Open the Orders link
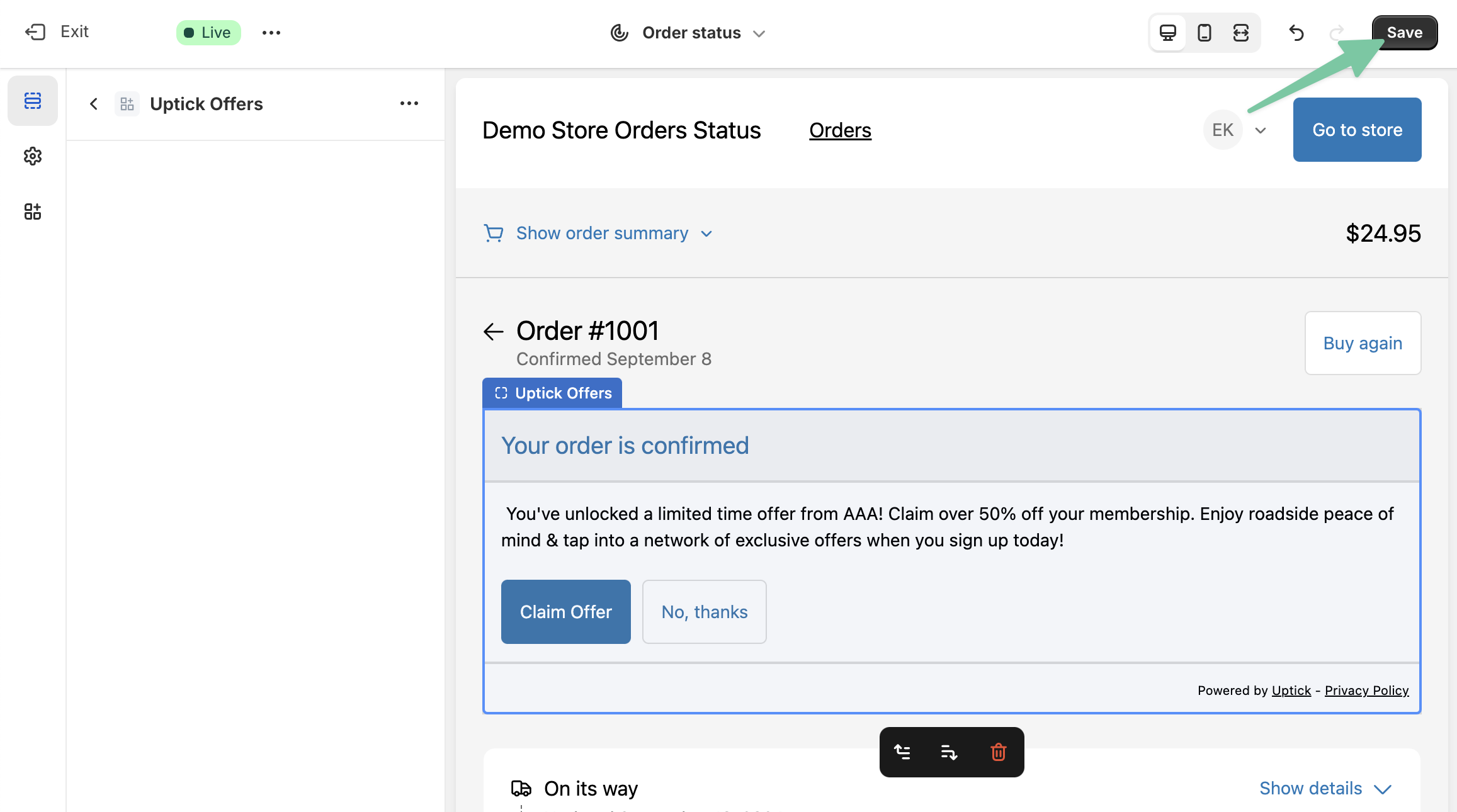1457x812 pixels. coord(840,130)
